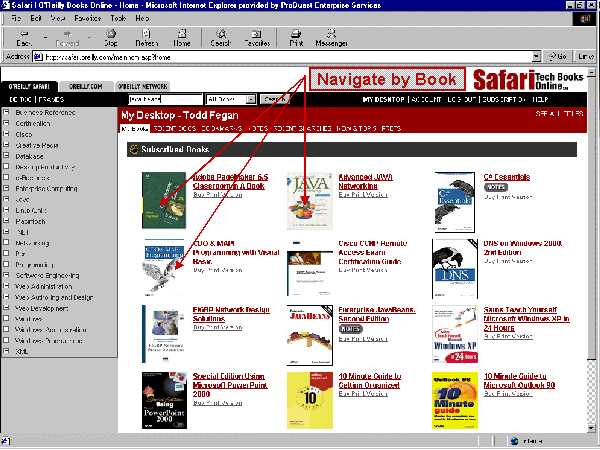Open the View menu
This screenshot has height=450, width=600.
(58, 18)
